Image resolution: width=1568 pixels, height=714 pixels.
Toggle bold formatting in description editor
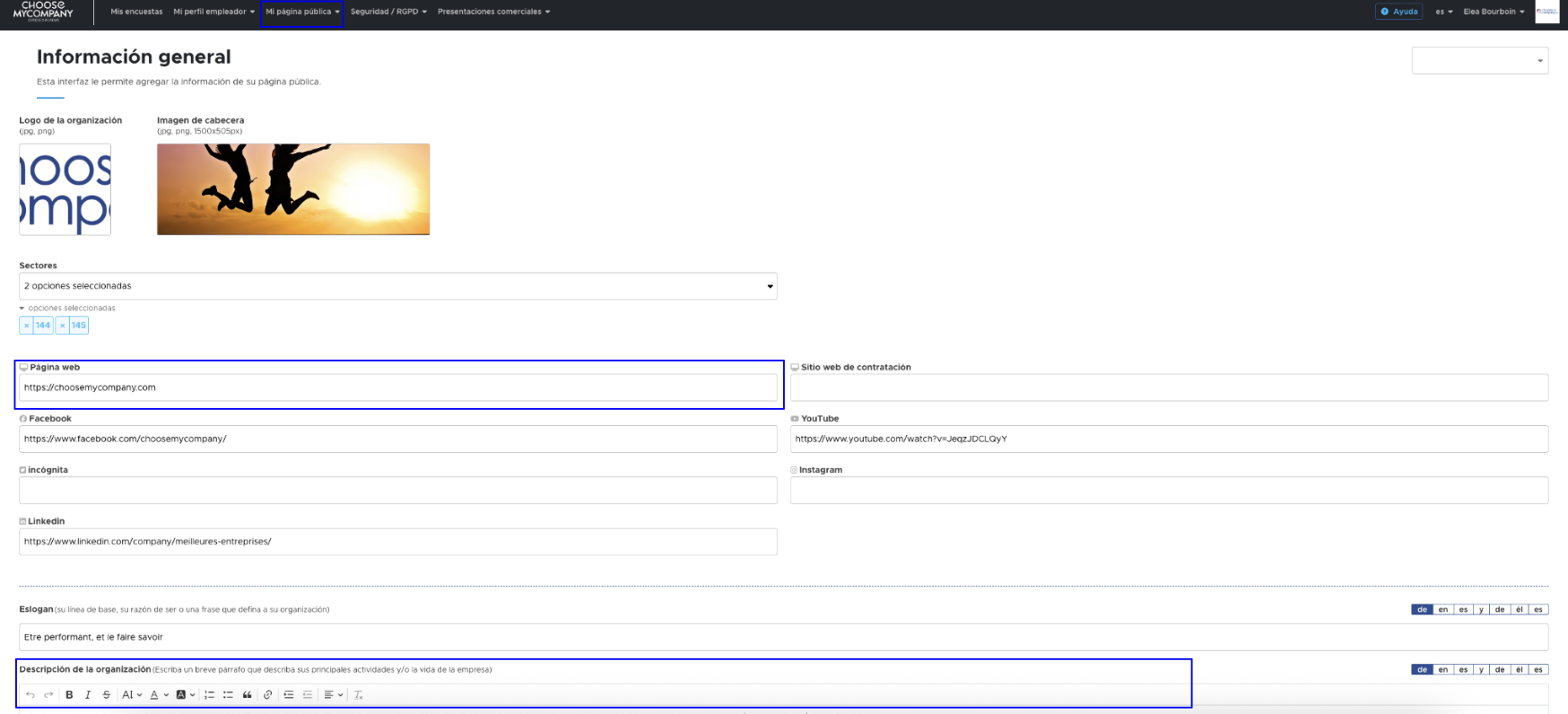[x=69, y=695]
